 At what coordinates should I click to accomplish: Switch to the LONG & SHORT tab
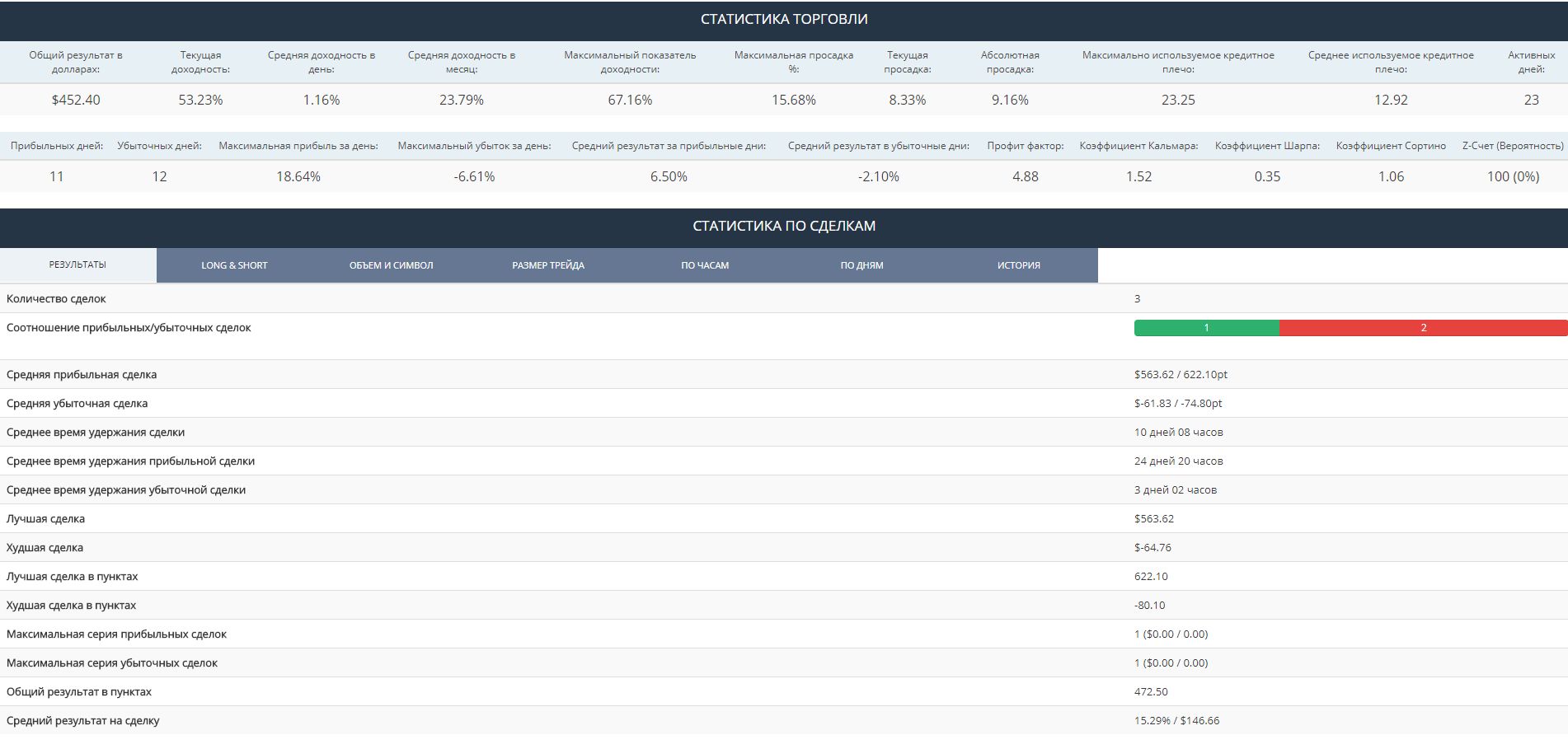point(234,265)
